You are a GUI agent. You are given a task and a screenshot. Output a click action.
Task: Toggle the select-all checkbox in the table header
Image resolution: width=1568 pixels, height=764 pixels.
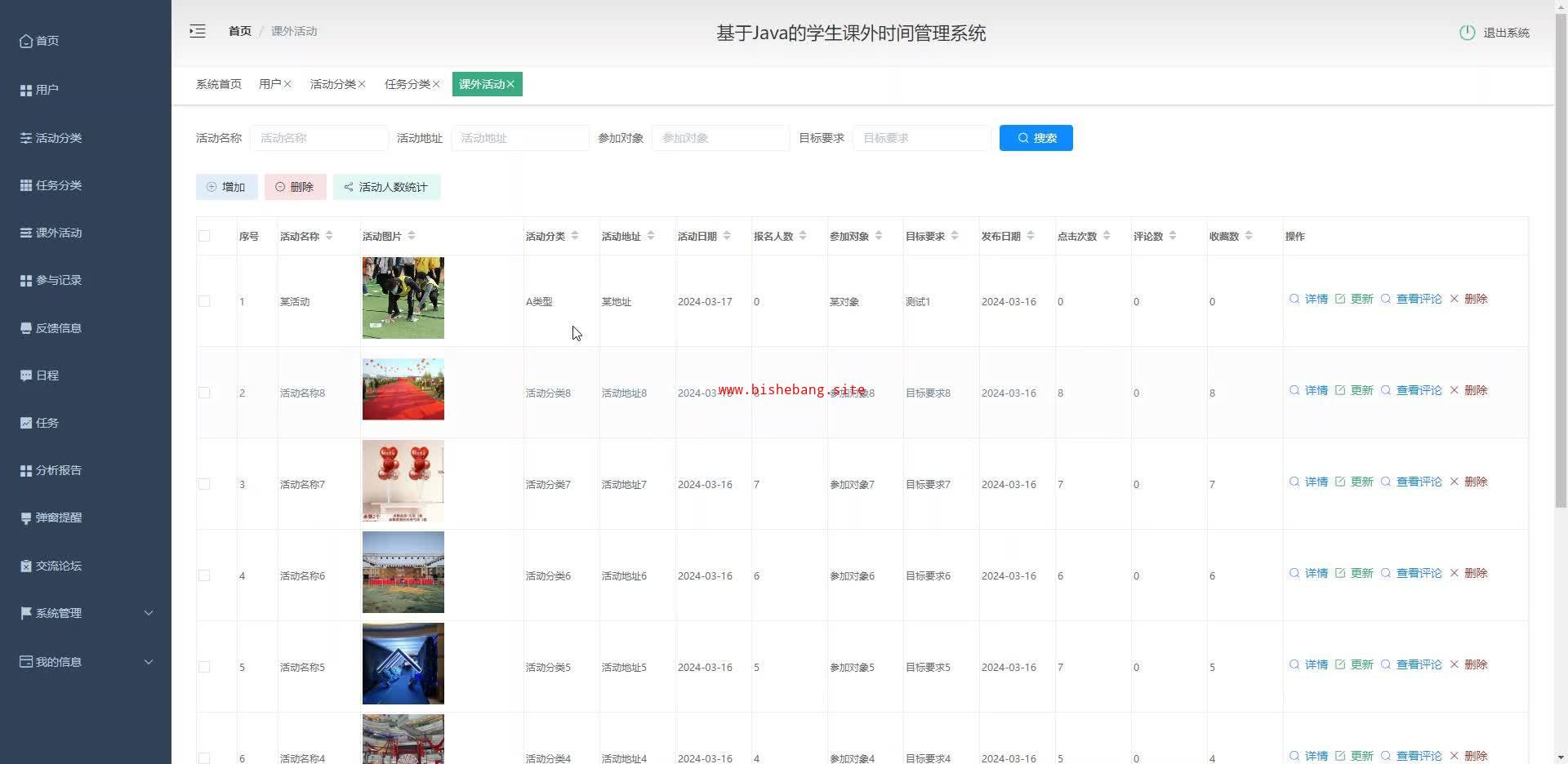204,236
